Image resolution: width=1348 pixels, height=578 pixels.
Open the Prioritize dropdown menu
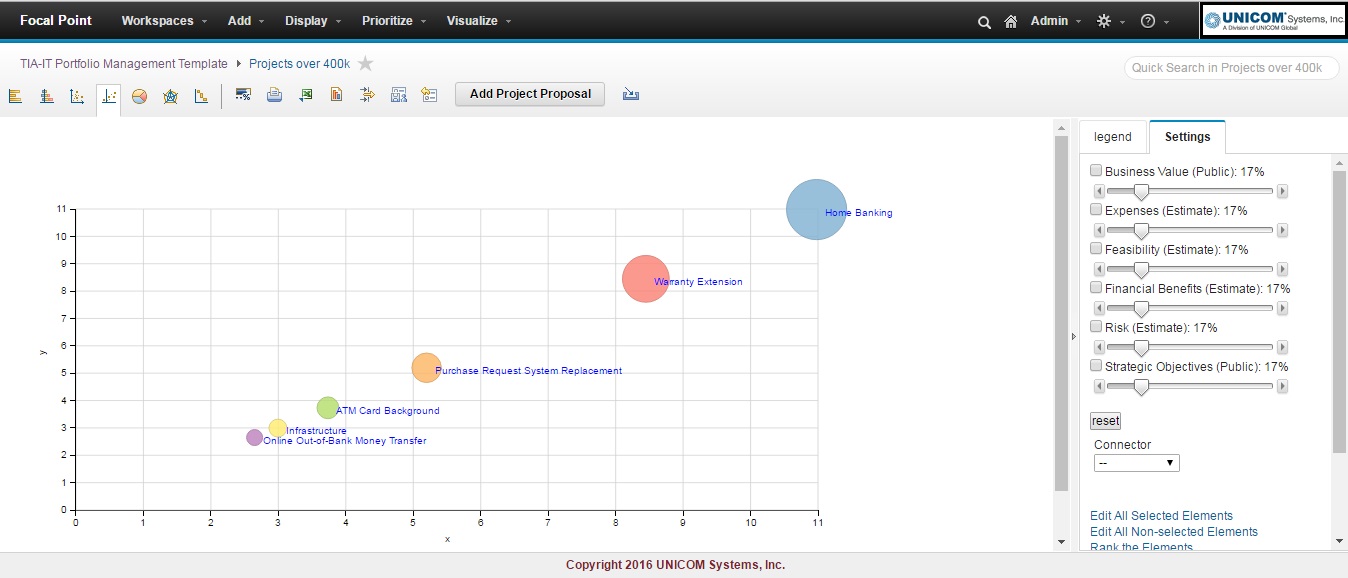click(395, 21)
